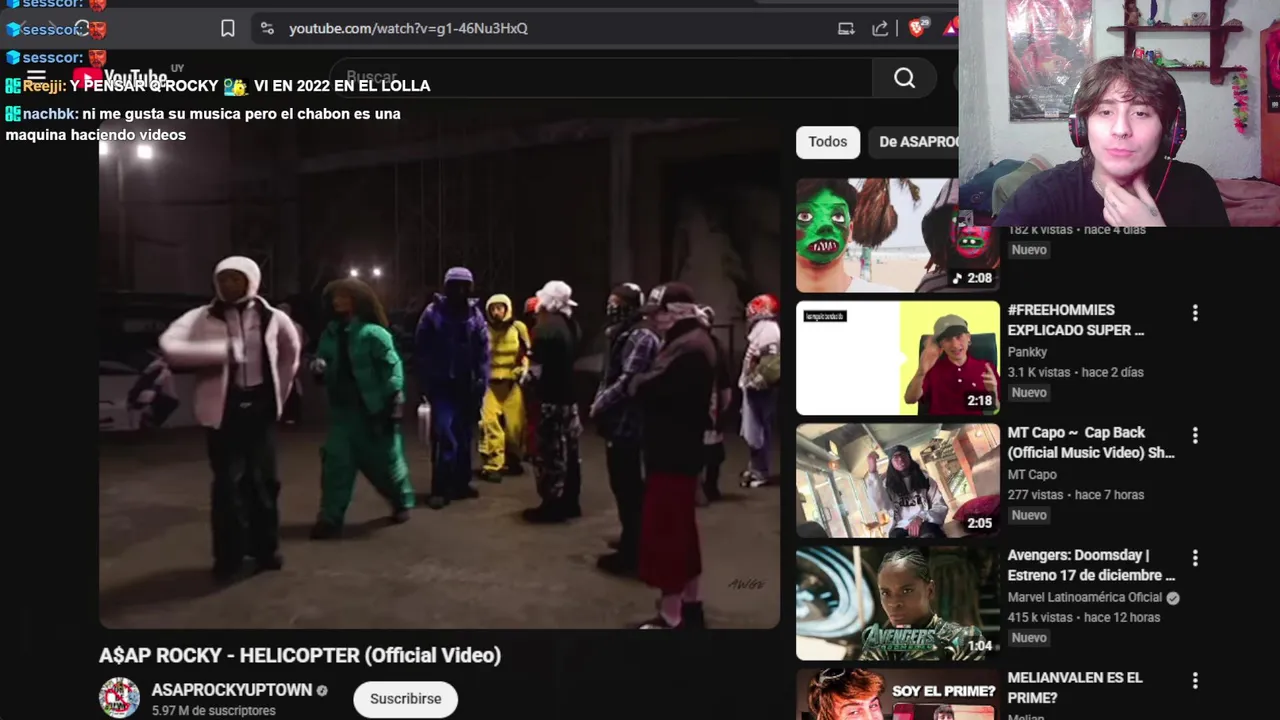Open options menu for MT Capo video
The height and width of the screenshot is (720, 1280).
1195,436
